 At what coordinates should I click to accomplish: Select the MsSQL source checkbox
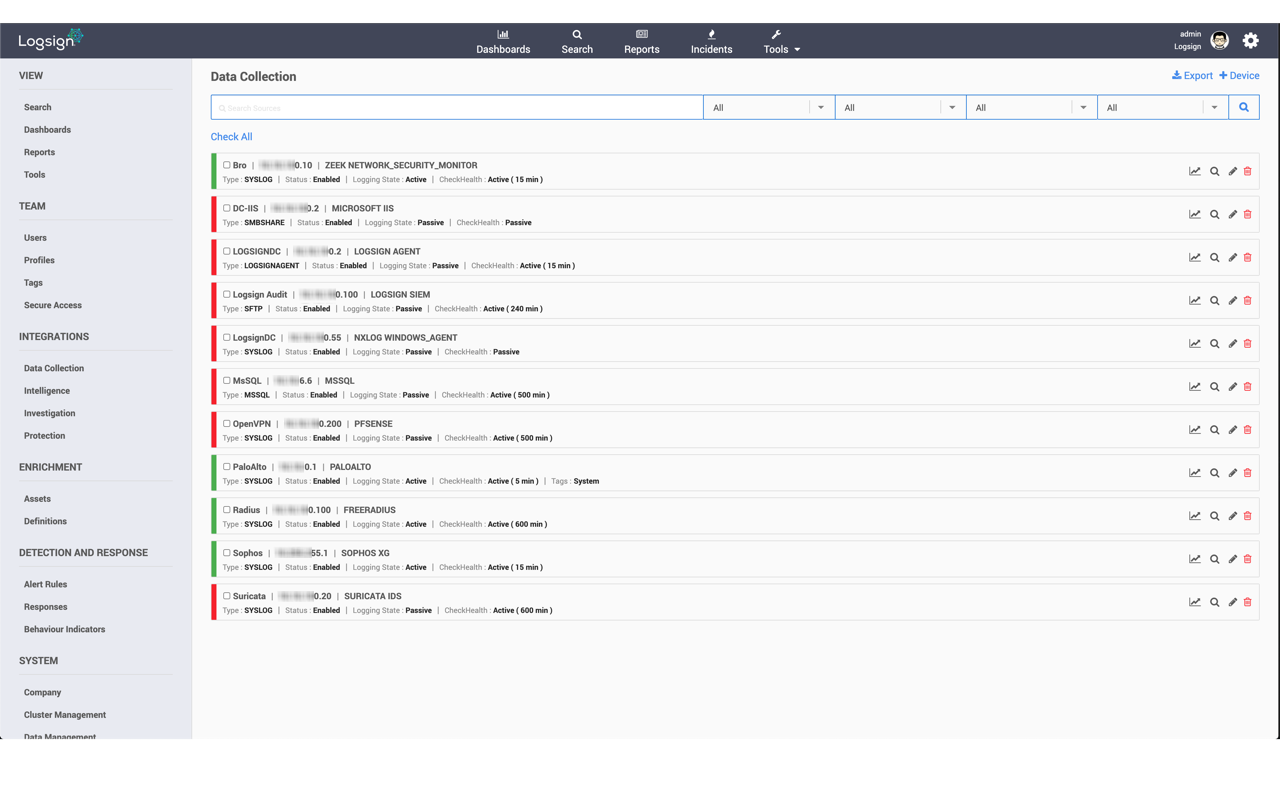tap(227, 380)
